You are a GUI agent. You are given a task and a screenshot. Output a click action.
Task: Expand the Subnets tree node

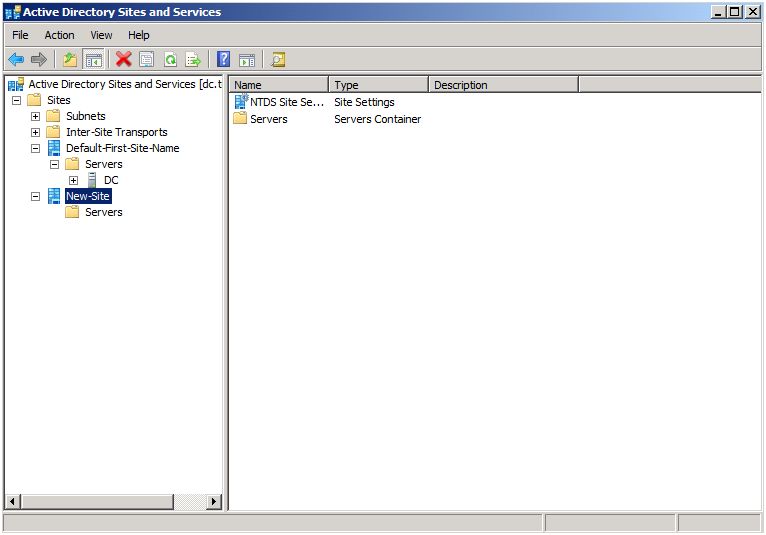tap(35, 116)
